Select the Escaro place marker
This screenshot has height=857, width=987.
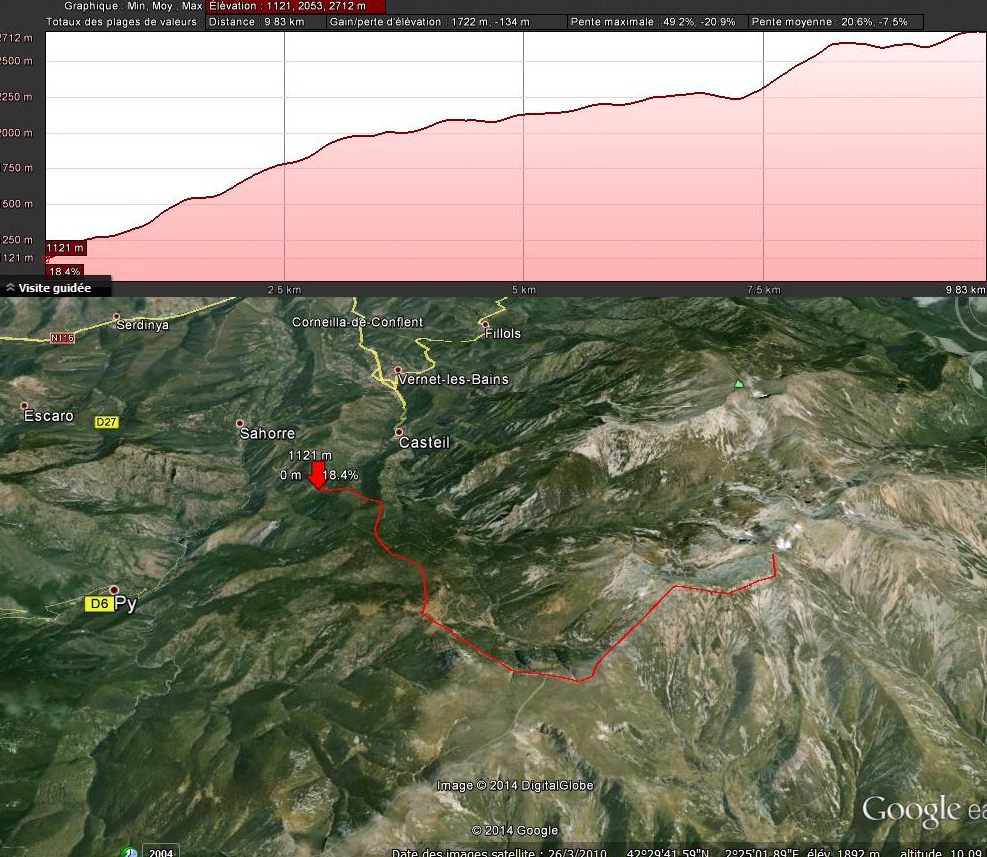(25, 406)
